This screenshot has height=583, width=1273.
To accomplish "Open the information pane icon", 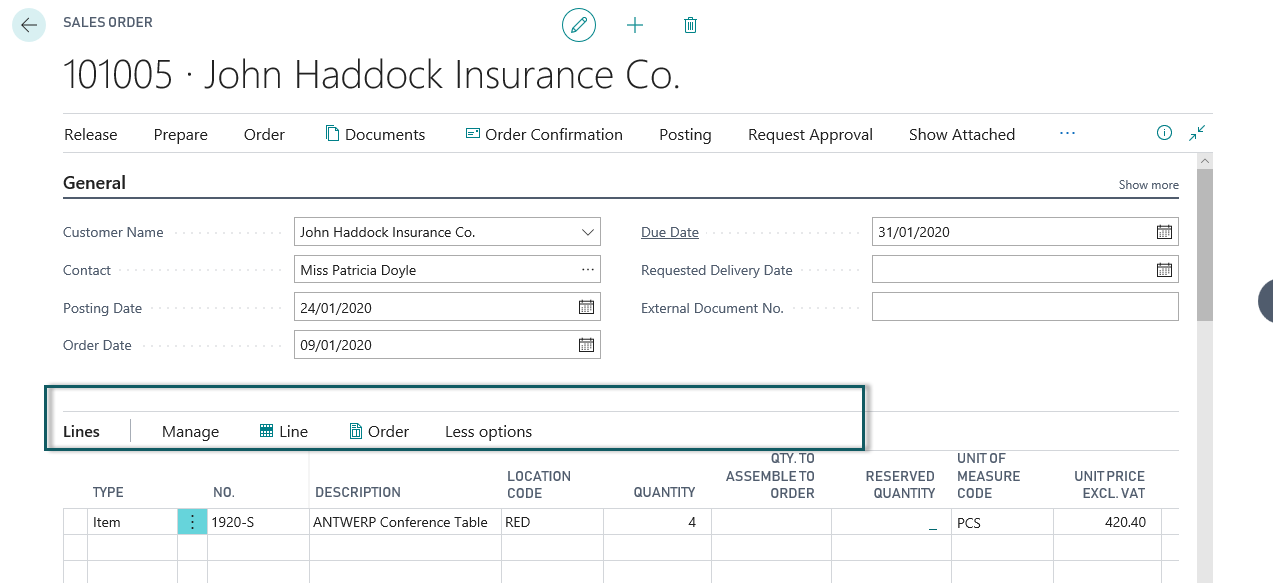I will (x=1164, y=133).
